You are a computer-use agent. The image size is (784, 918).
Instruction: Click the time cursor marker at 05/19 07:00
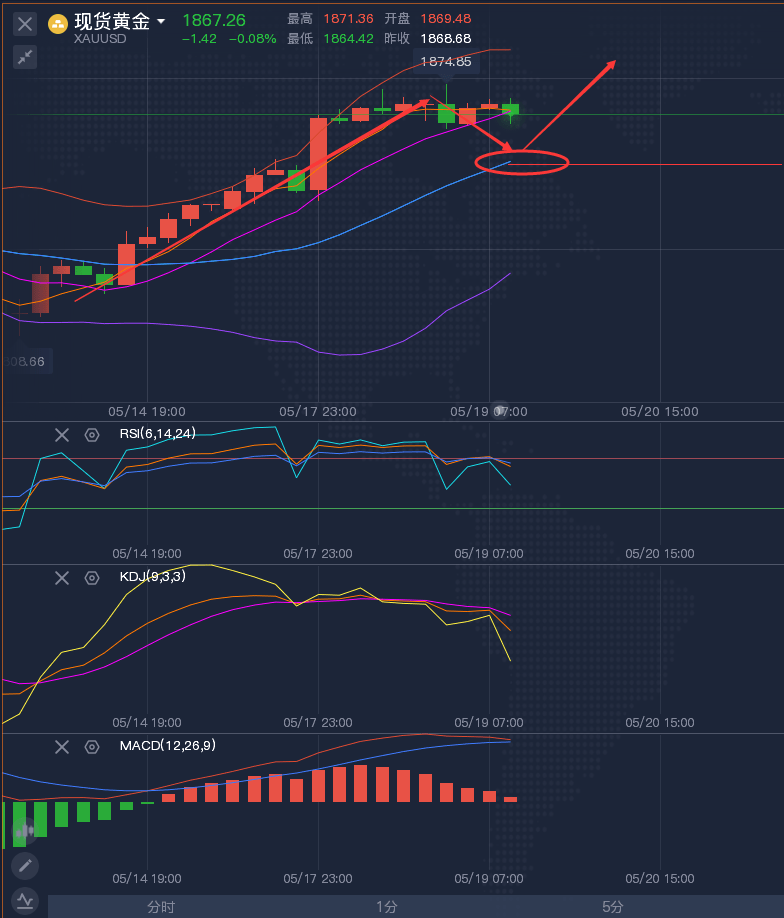coord(500,410)
